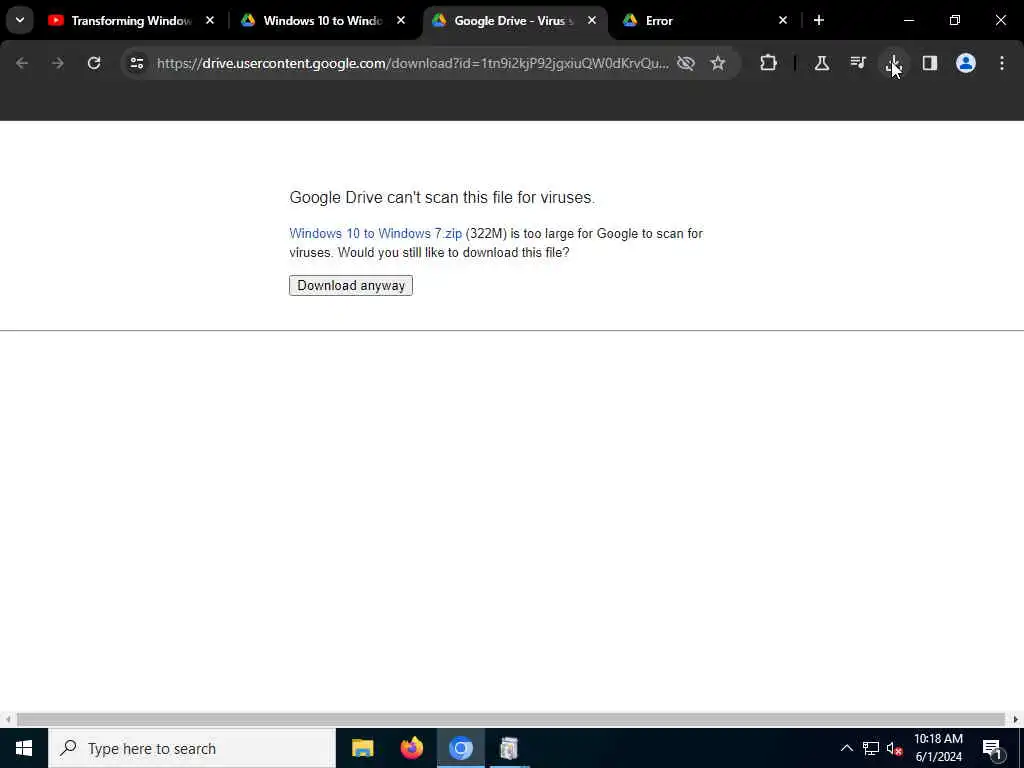This screenshot has height=768, width=1024.
Task: Minimize the Chrome window
Action: (x=908, y=20)
